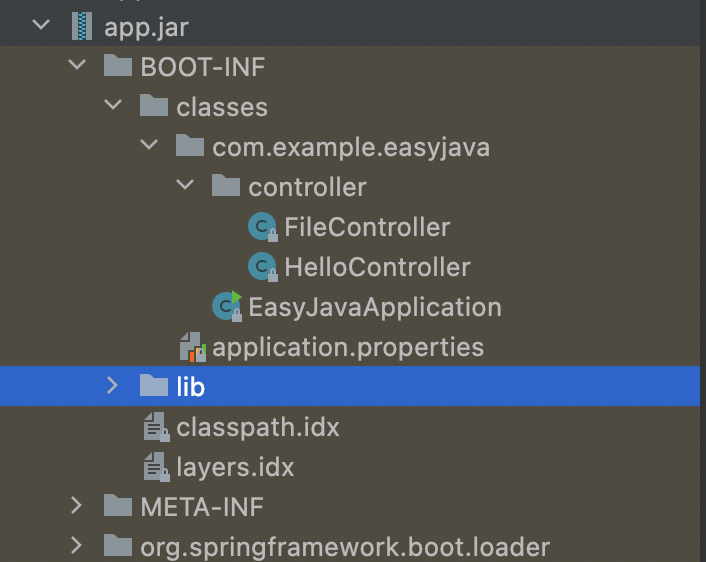Click the controller package folder icon
706x562 pixels.
point(226,187)
